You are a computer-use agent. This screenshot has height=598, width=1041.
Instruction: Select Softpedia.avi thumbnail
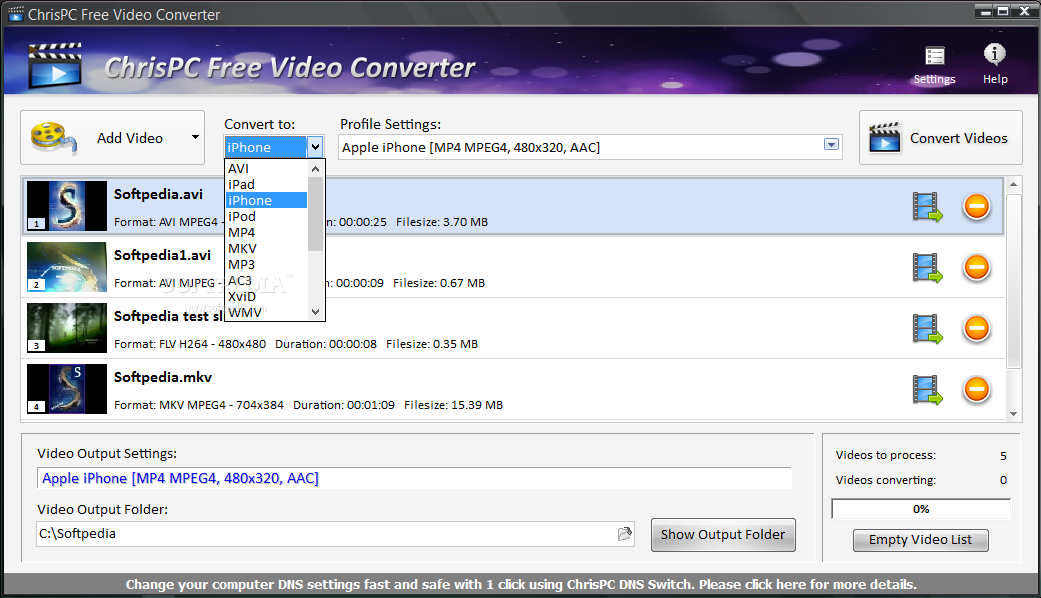tap(66, 206)
